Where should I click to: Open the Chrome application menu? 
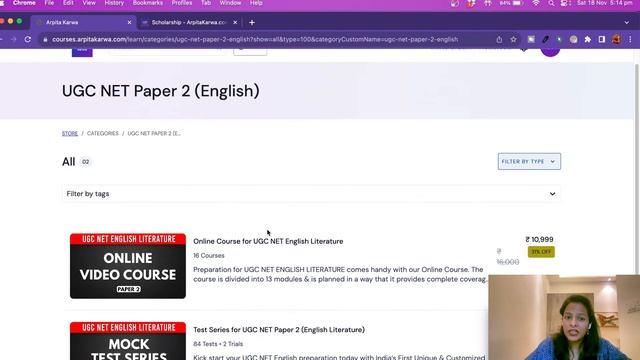tap(24, 3)
